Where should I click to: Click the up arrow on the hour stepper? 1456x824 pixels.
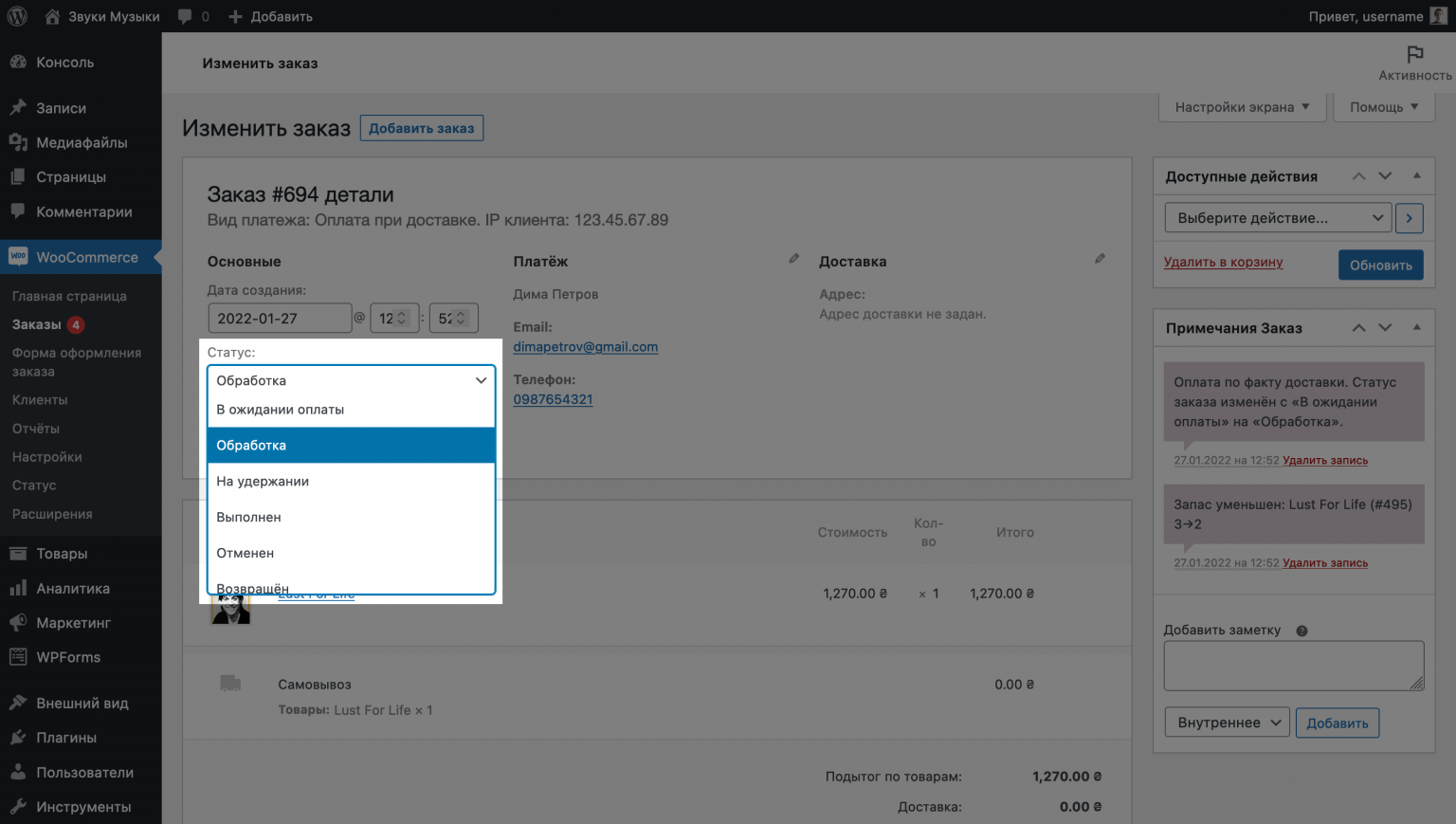[403, 312]
